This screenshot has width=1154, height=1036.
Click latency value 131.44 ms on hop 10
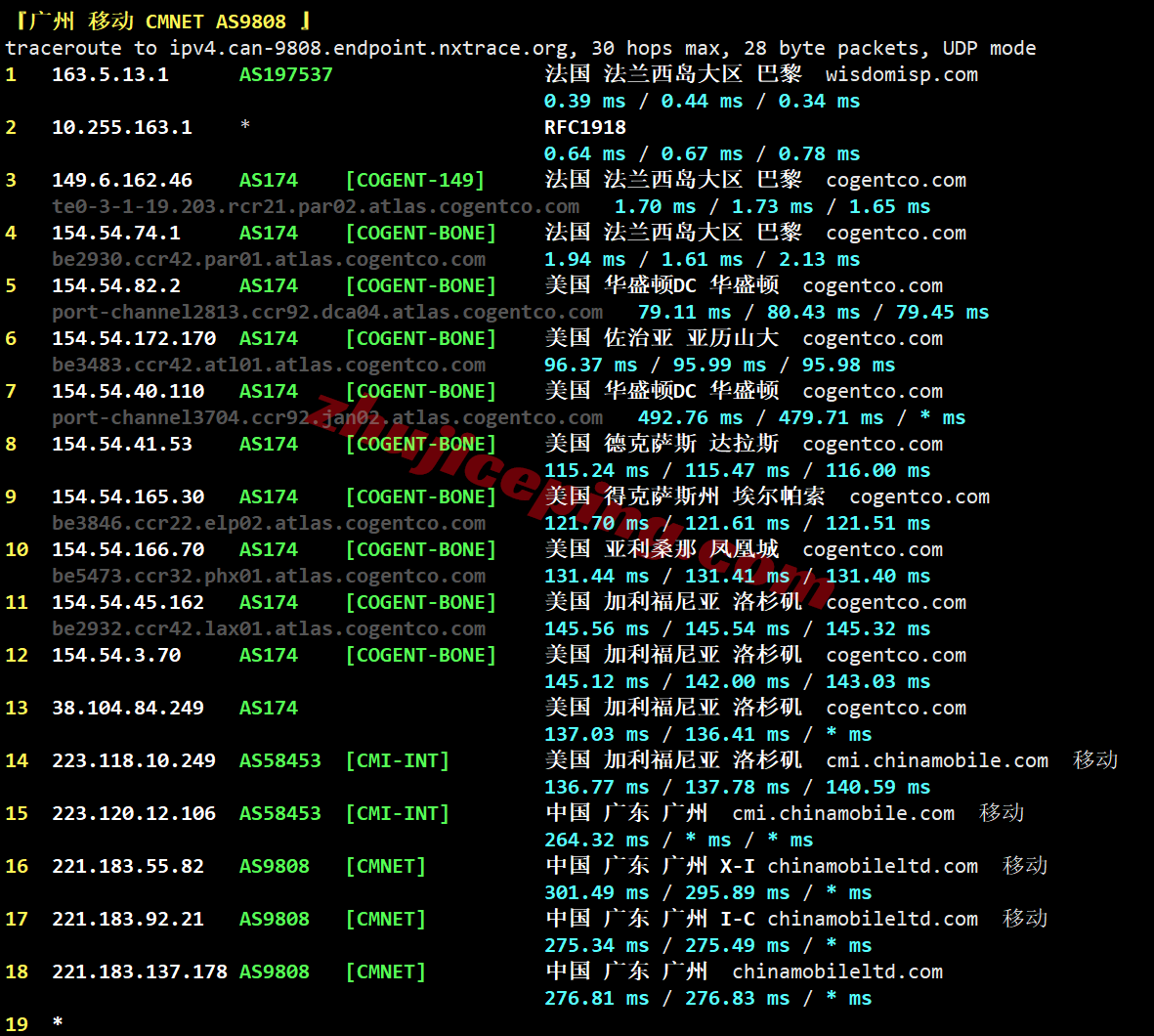[596, 577]
